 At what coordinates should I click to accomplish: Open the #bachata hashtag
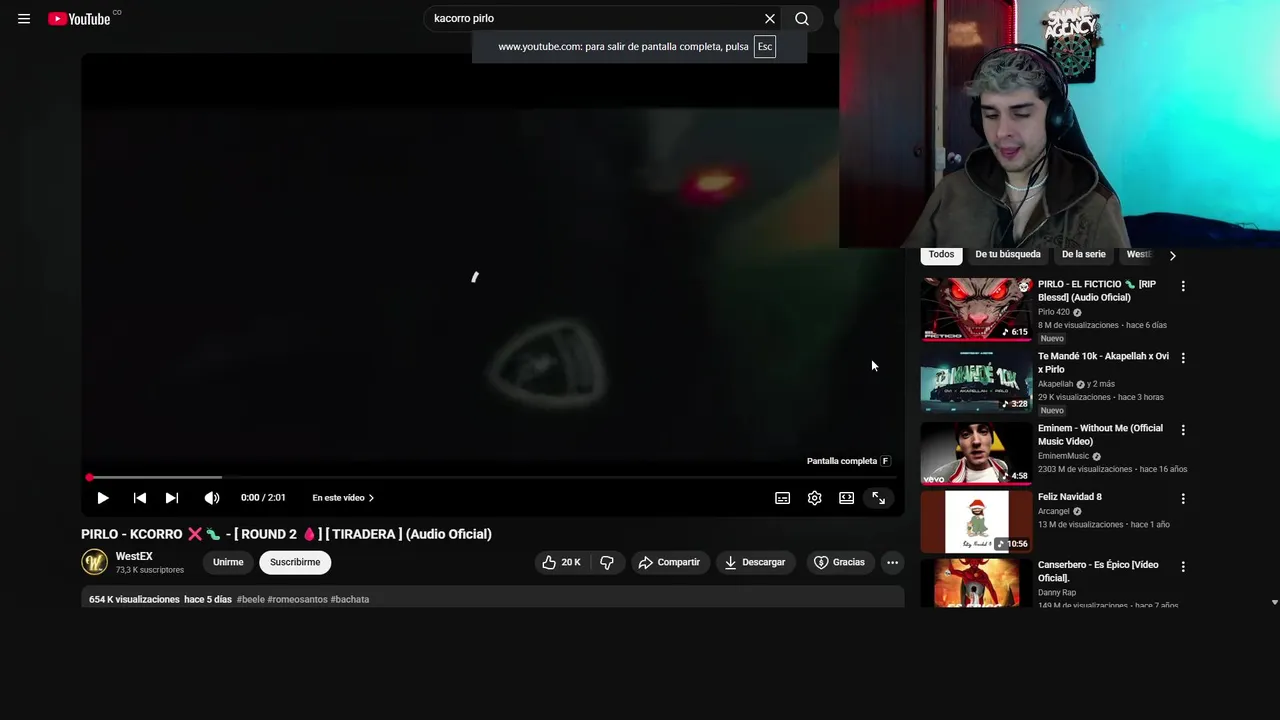click(x=350, y=600)
